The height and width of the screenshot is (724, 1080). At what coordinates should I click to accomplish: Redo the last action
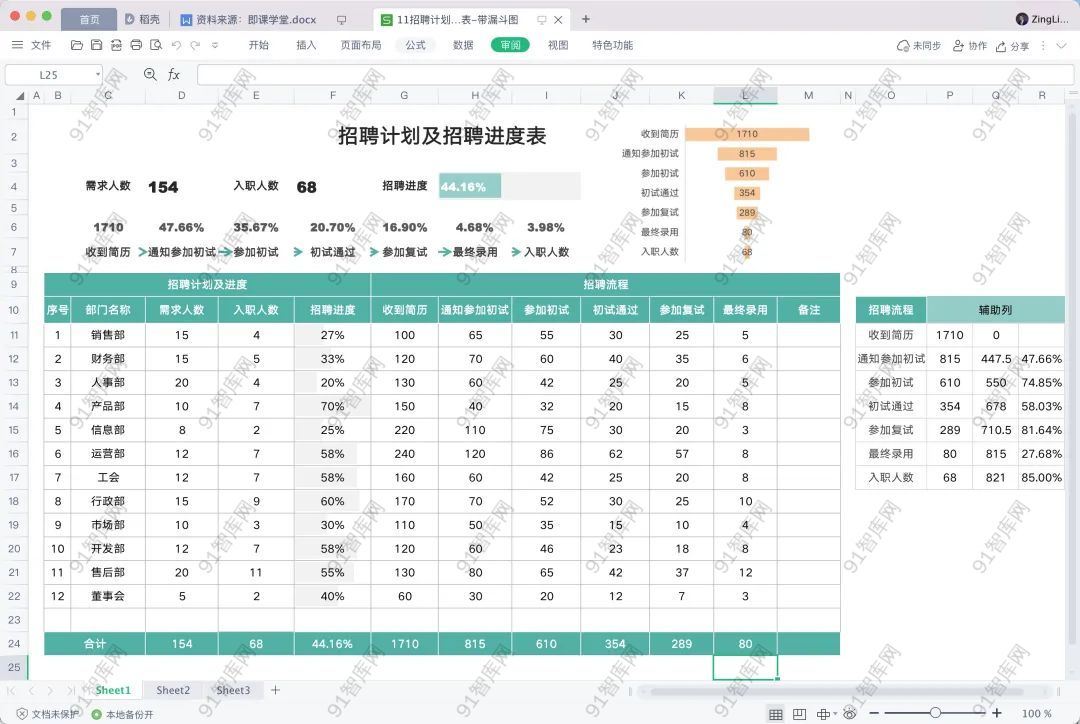point(195,45)
